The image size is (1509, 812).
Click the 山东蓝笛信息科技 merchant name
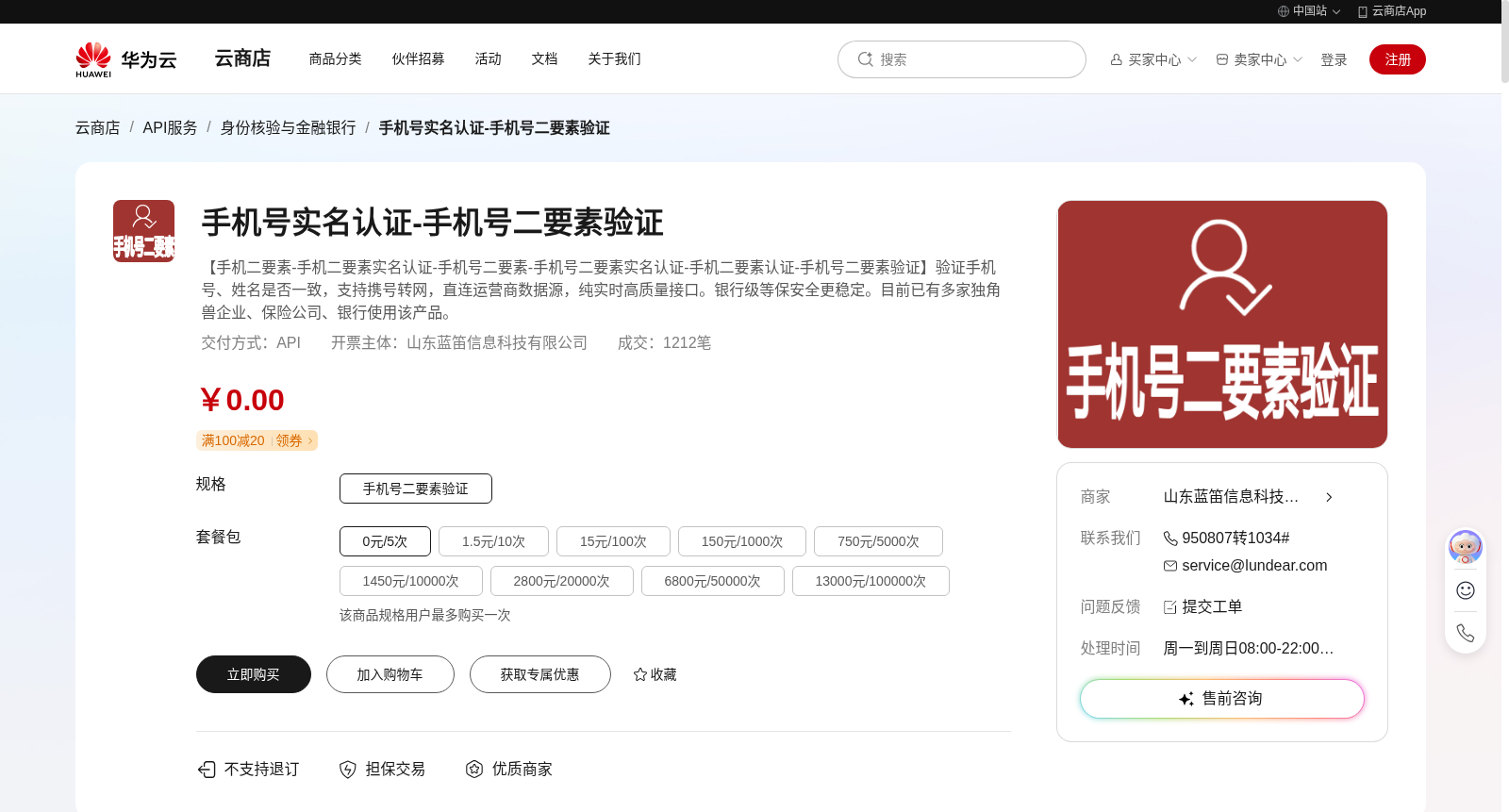[x=1231, y=497]
